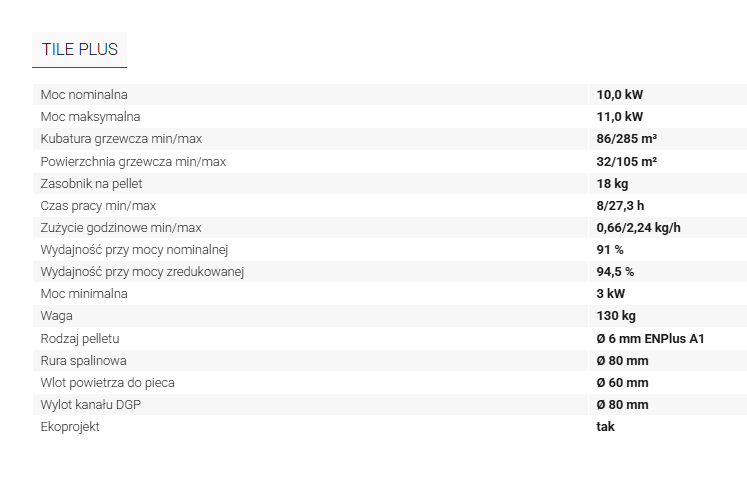This screenshot has height=502, width=747.
Task: Select the Moc nominalna row label
Action: (84, 95)
